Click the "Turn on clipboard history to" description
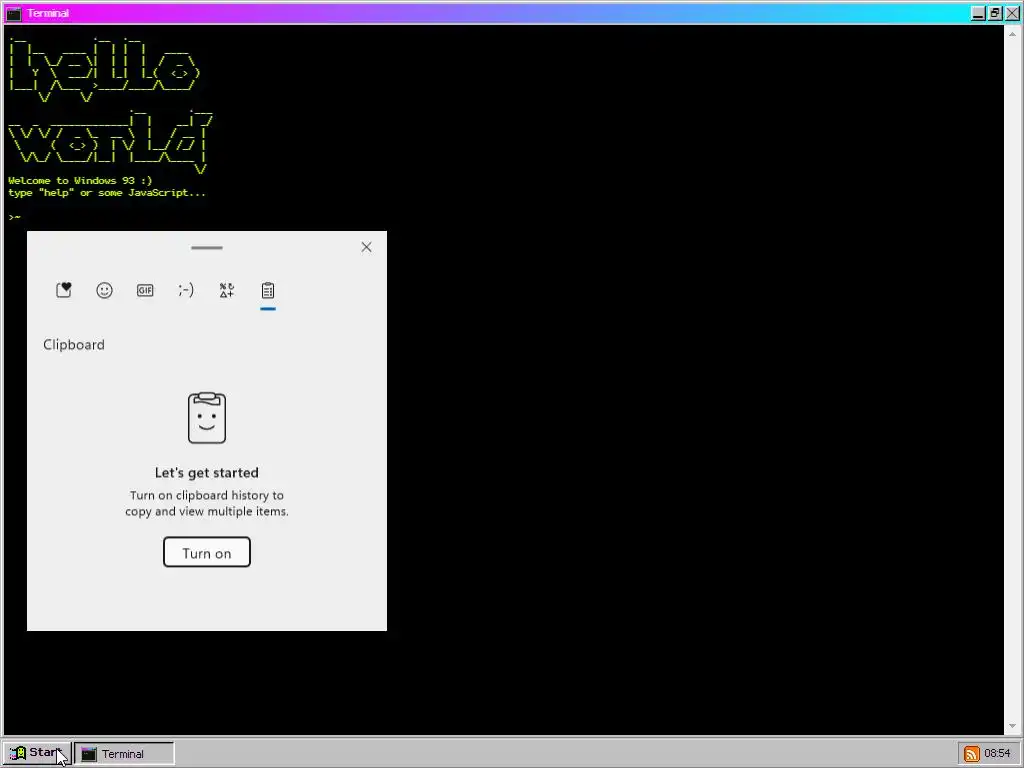Image resolution: width=1024 pixels, height=768 pixels. (x=206, y=495)
